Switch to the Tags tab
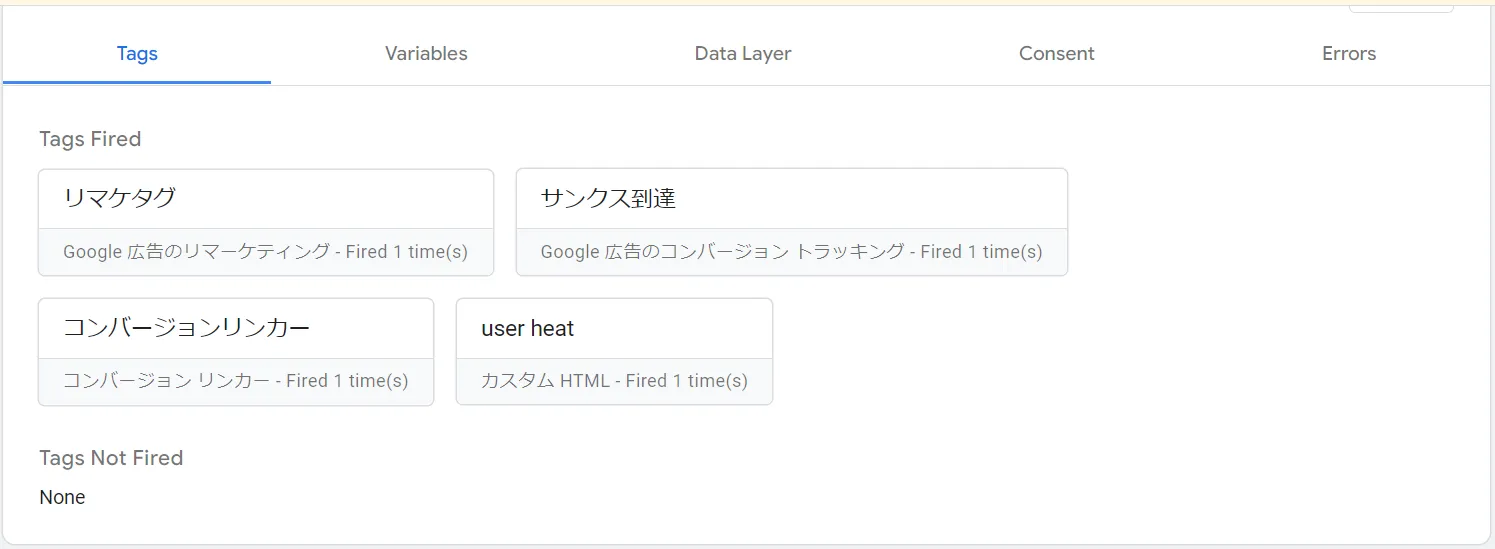Image resolution: width=1495 pixels, height=549 pixels. pos(137,54)
